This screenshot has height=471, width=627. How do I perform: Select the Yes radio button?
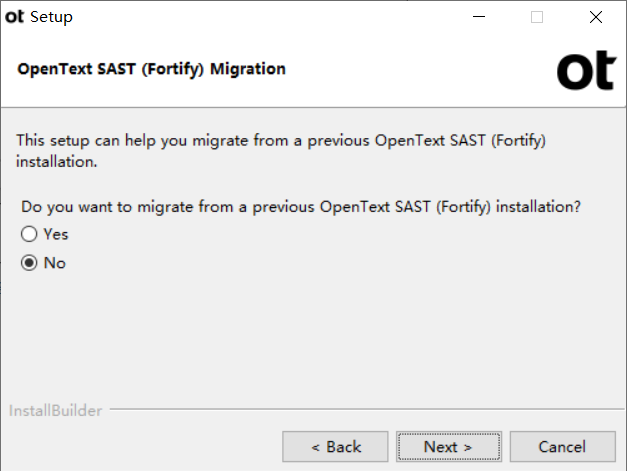[29, 234]
